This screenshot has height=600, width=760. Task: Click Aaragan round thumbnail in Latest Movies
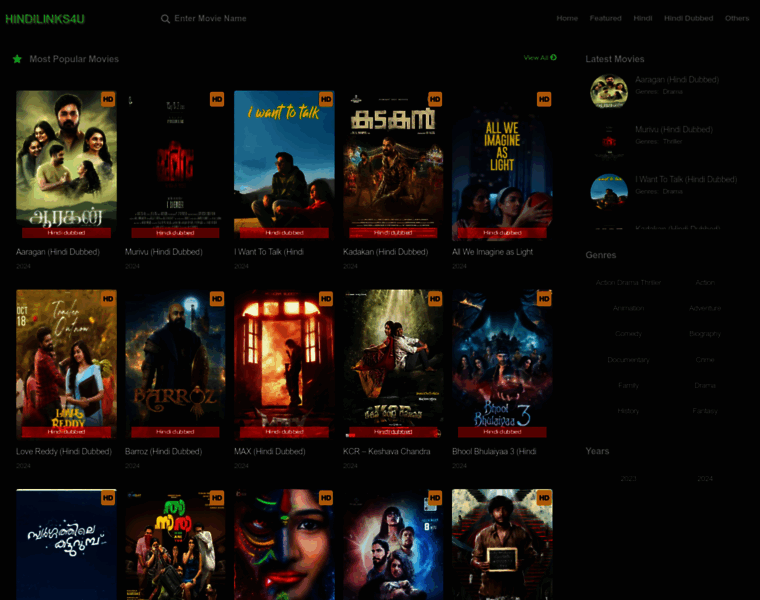pyautogui.click(x=609, y=91)
